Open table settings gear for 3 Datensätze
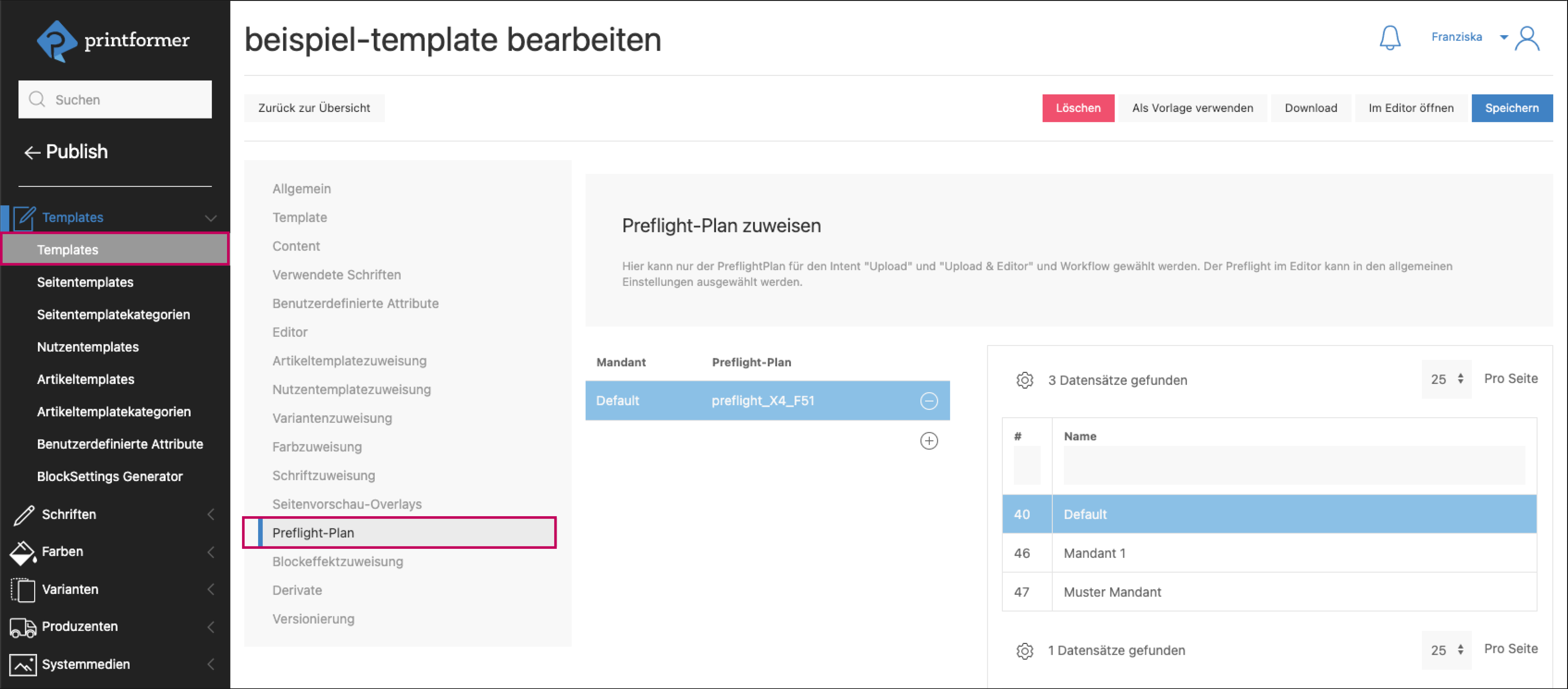The image size is (1568, 689). point(1025,380)
